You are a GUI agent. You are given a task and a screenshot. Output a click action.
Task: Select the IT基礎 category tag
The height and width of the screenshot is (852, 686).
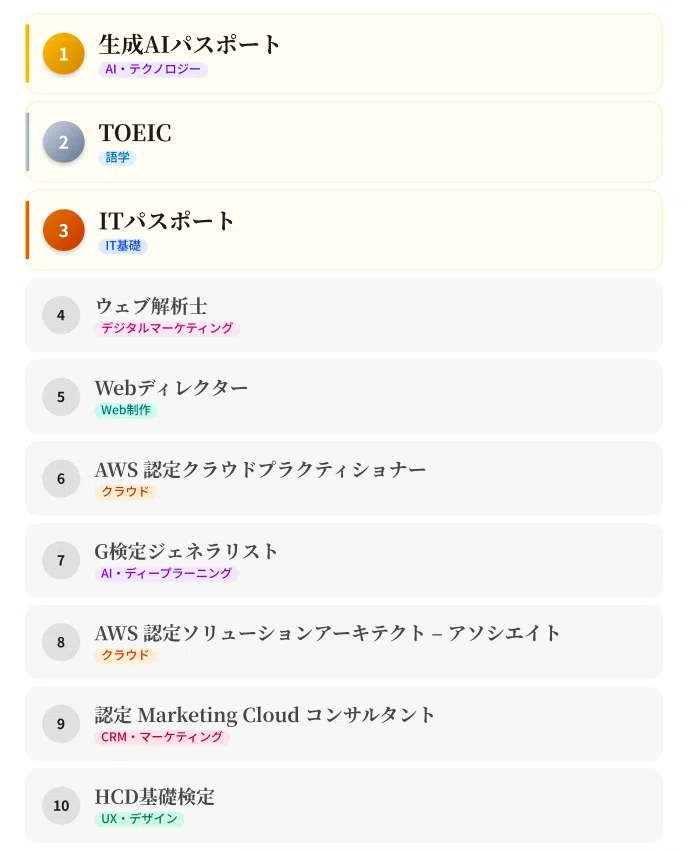click(x=123, y=246)
